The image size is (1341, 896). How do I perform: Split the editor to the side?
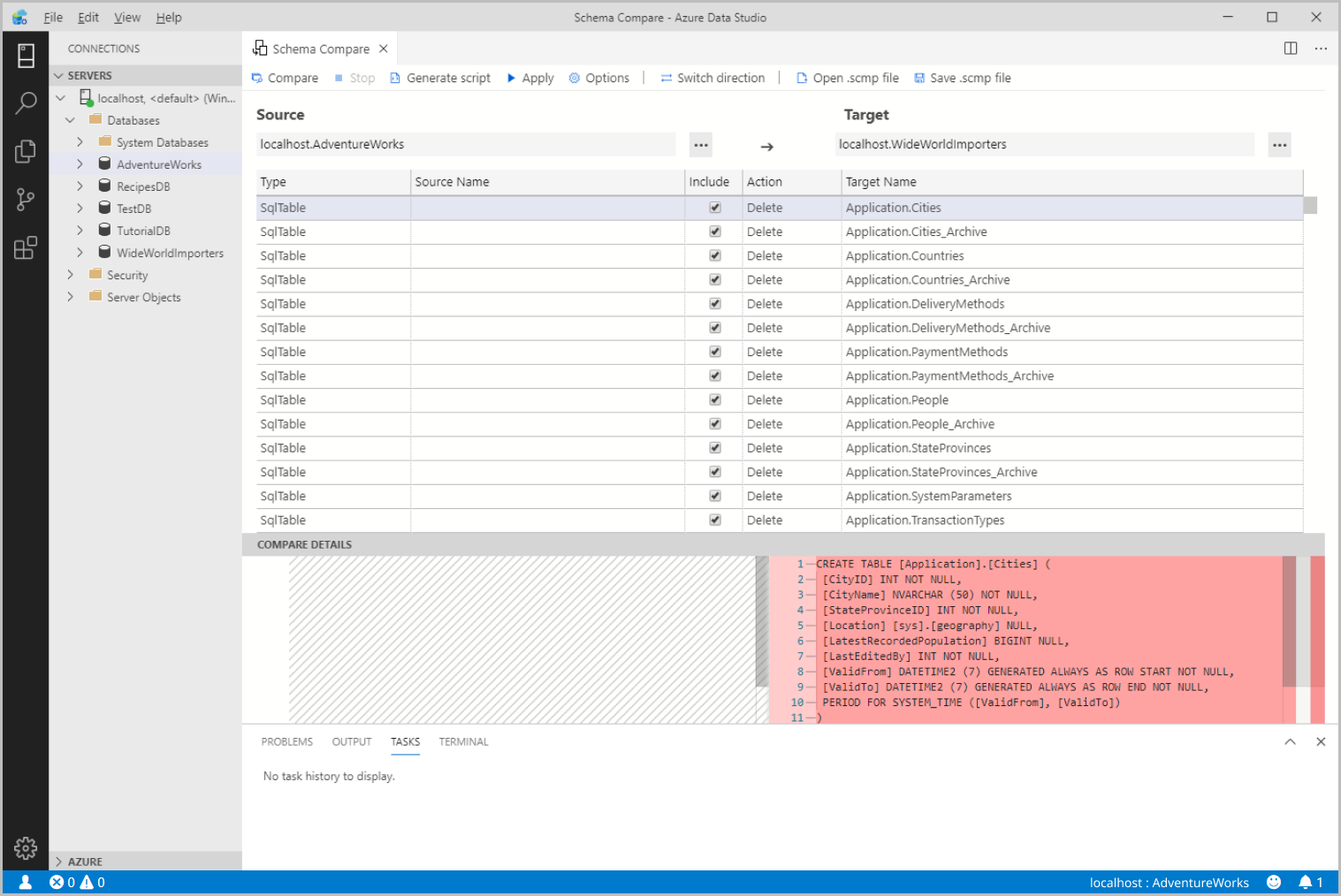(1291, 49)
